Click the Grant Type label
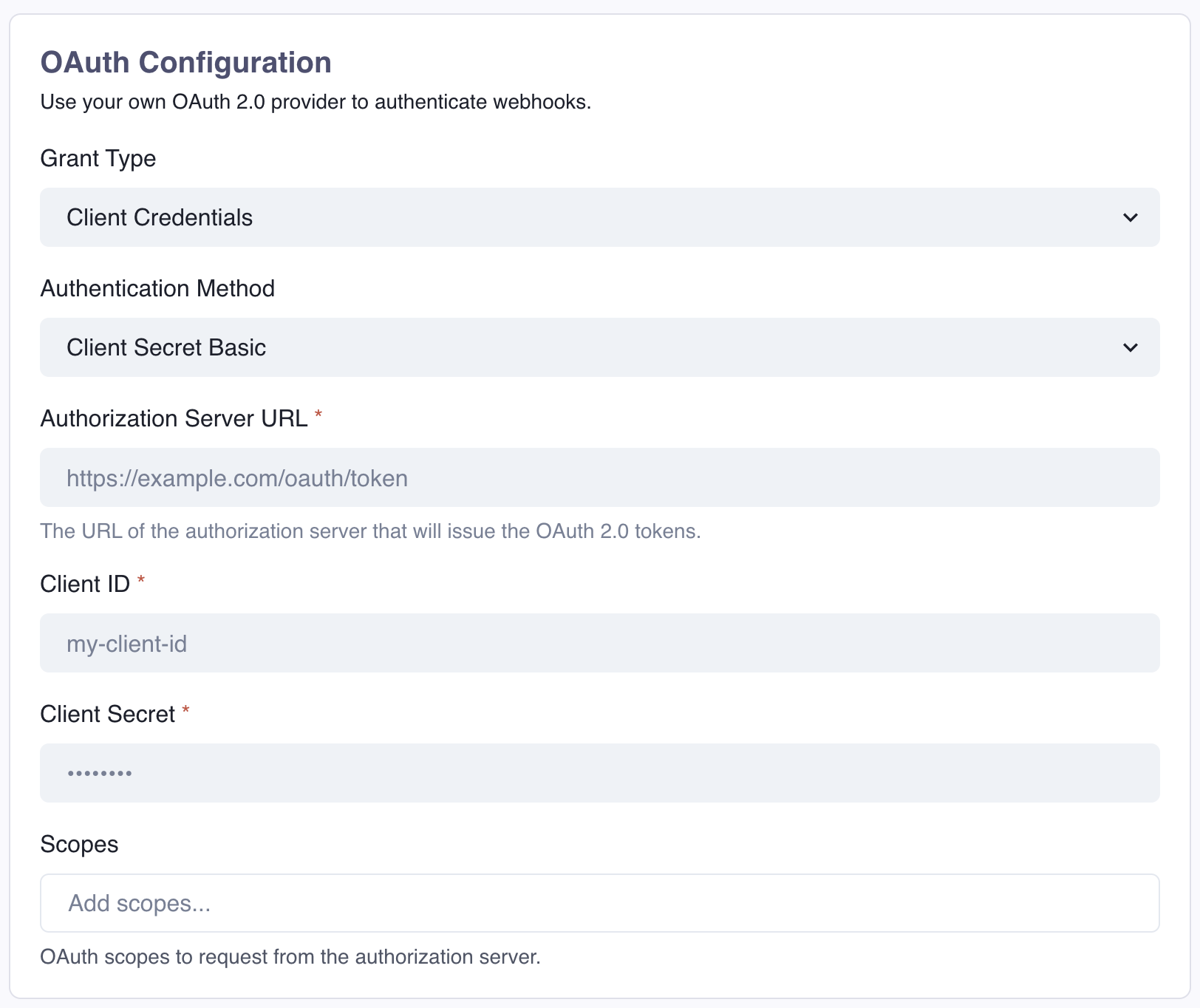The image size is (1200, 1008). [98, 158]
